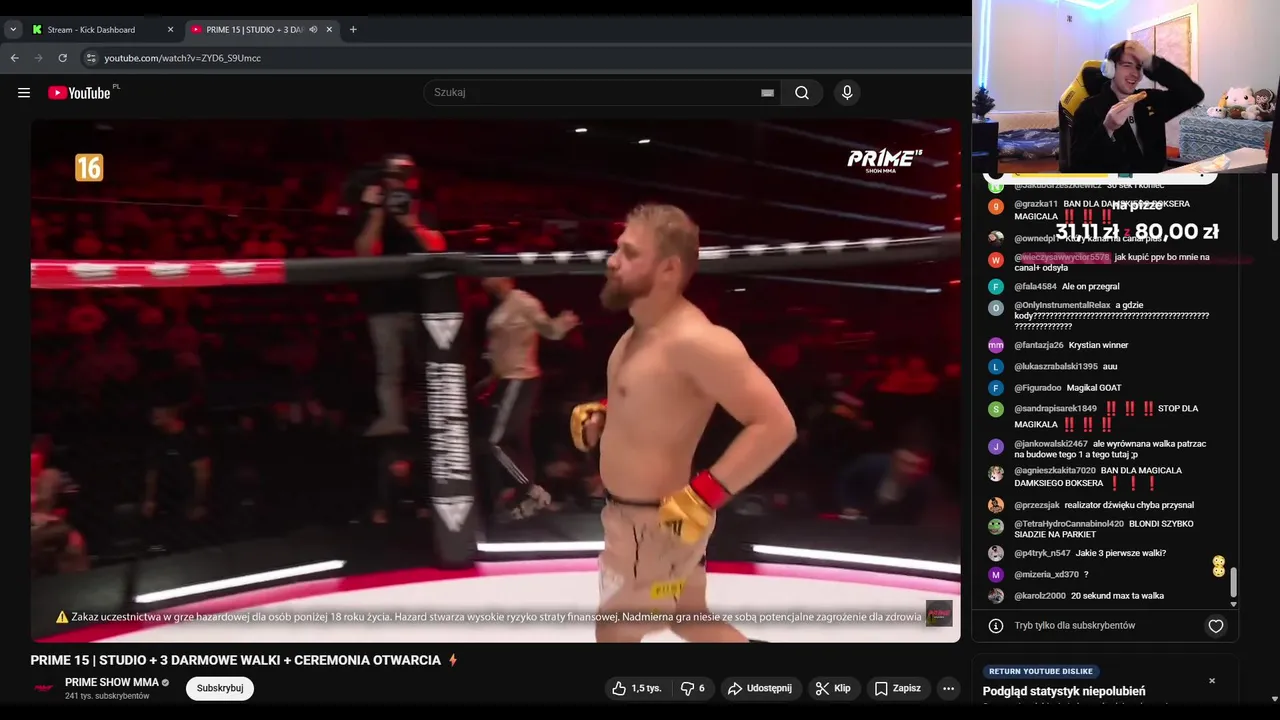Click username @p4tryk_n547 in chat
The image size is (1280, 720).
[1042, 553]
